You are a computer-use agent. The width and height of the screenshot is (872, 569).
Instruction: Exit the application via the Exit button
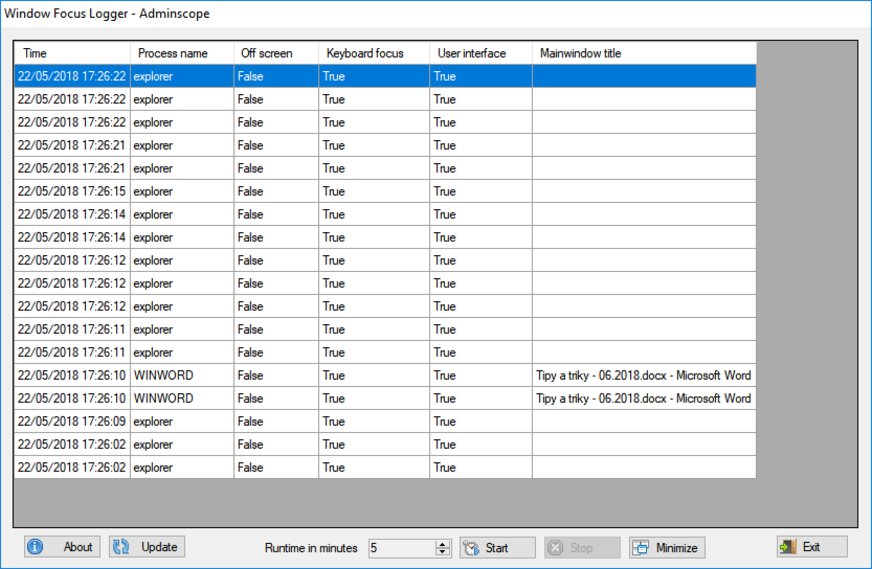pyautogui.click(x=811, y=547)
